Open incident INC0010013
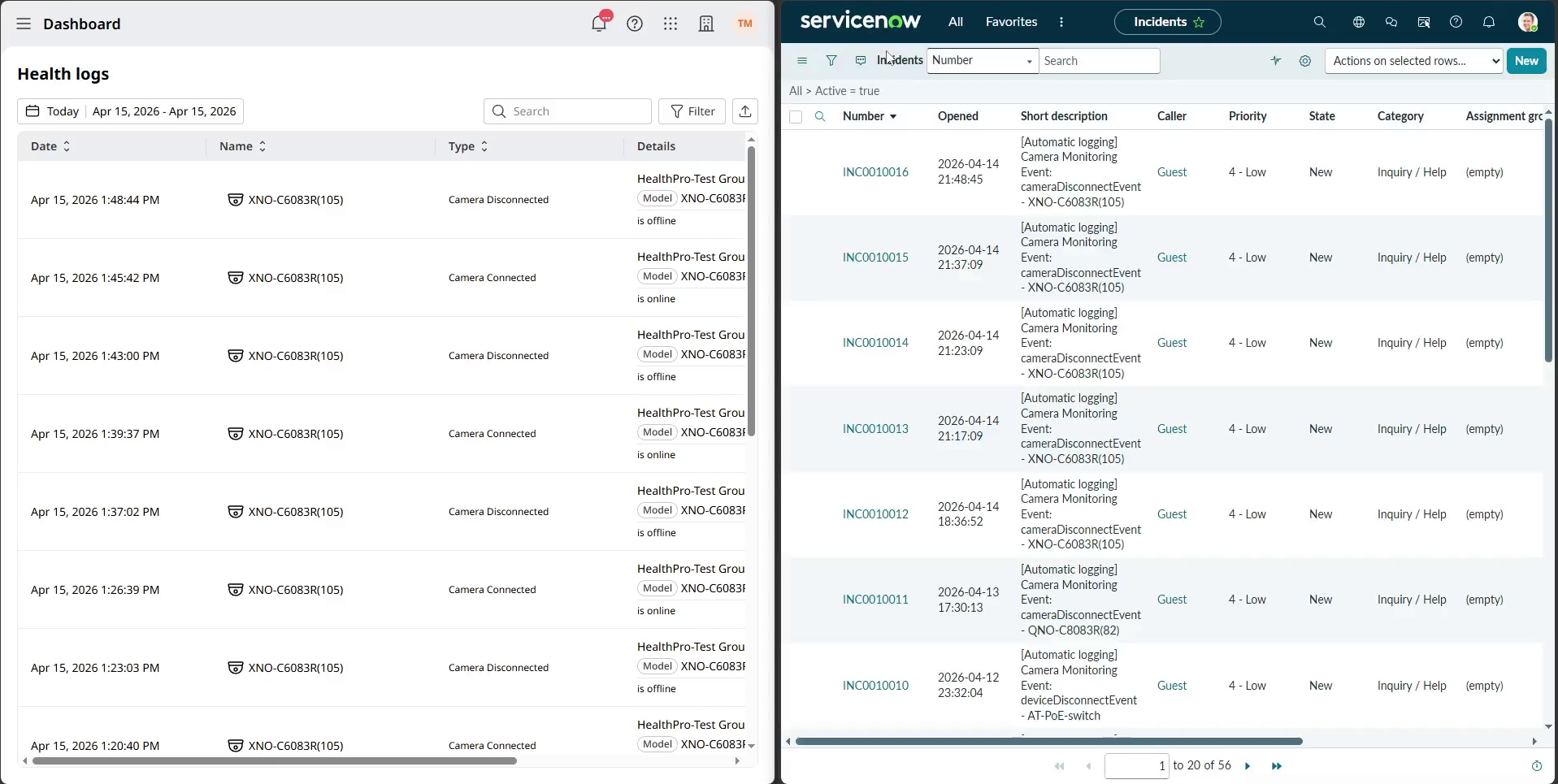 (x=875, y=429)
